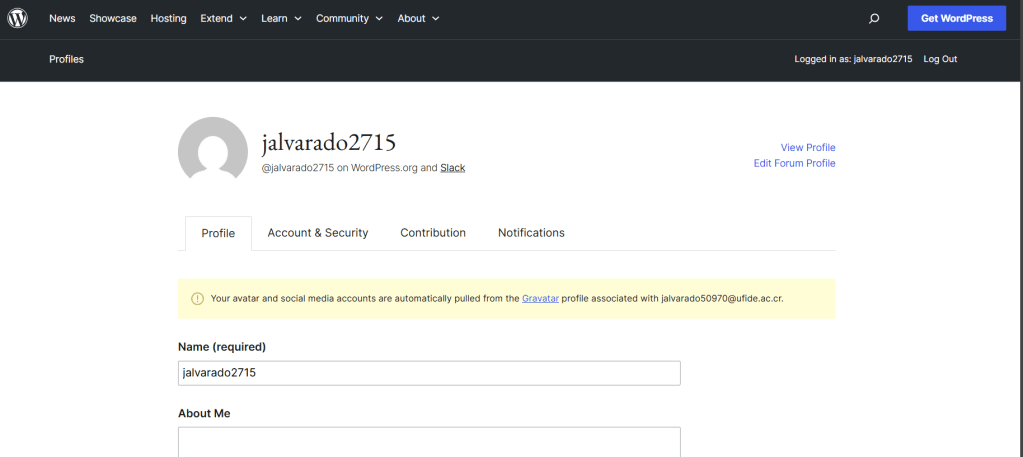
Task: Open the Community dropdown menu
Action: pyautogui.click(x=349, y=18)
